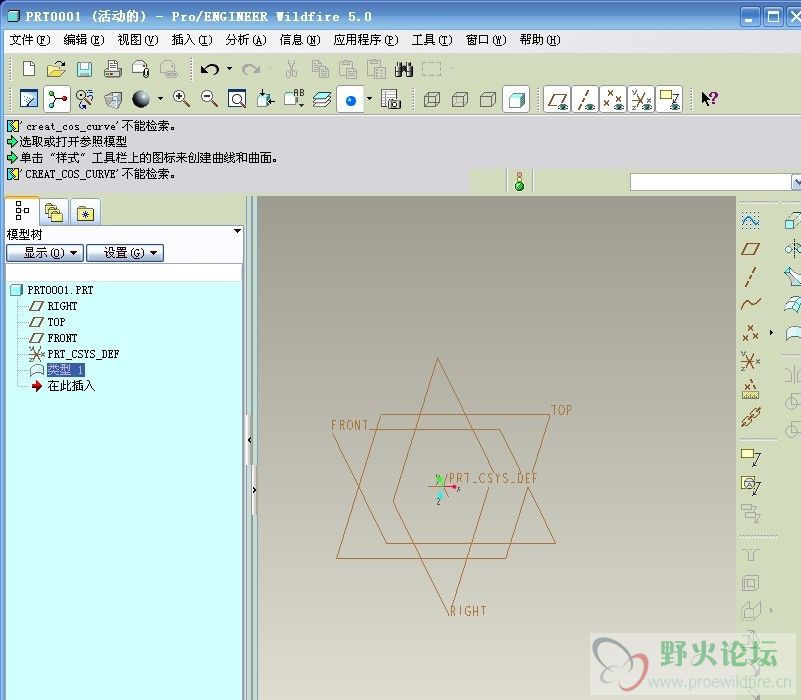Open the Layers icon
This screenshot has height=700, width=801.
coord(322,98)
